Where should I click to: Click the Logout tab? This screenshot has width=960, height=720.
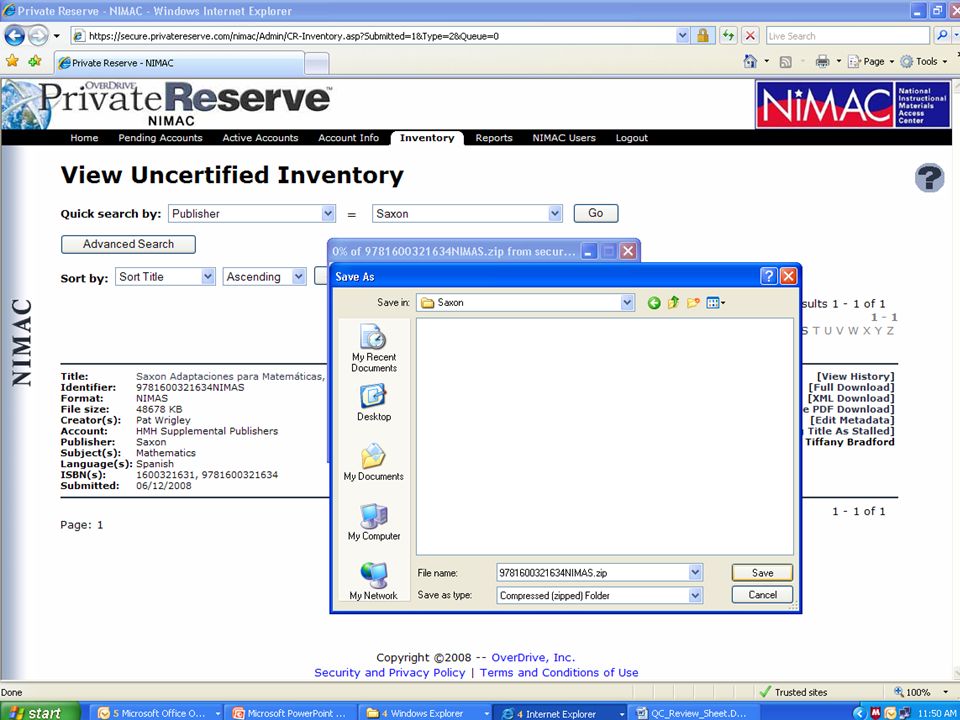click(631, 138)
